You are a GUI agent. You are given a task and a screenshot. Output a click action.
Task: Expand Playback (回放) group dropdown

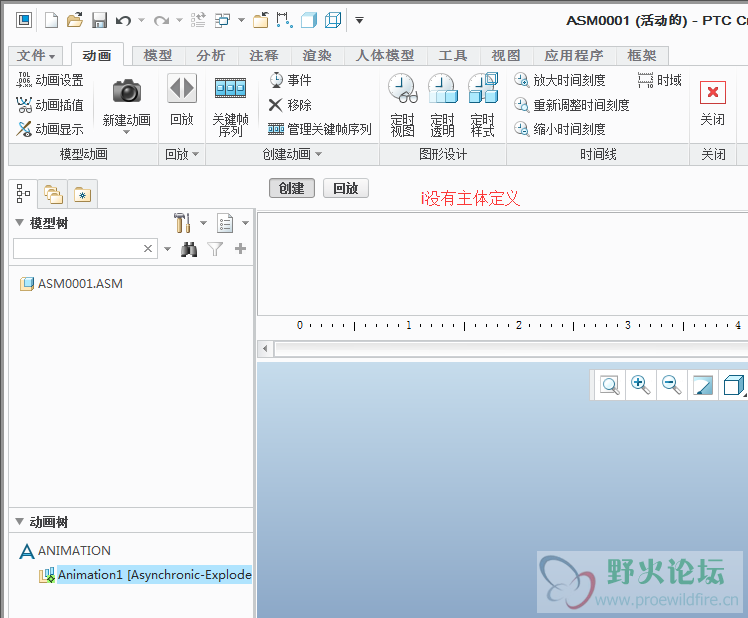196,154
